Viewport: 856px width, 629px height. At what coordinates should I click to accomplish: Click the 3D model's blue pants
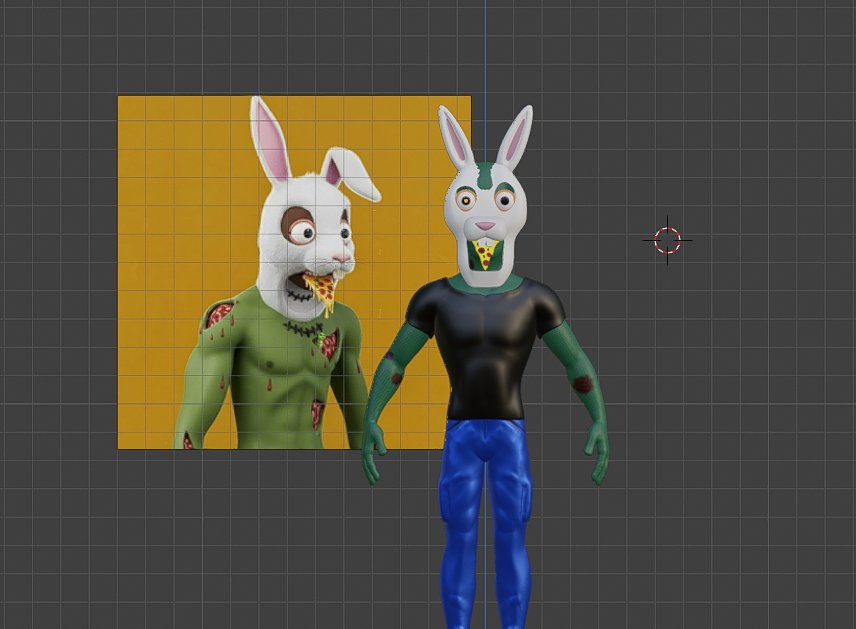tap(484, 510)
